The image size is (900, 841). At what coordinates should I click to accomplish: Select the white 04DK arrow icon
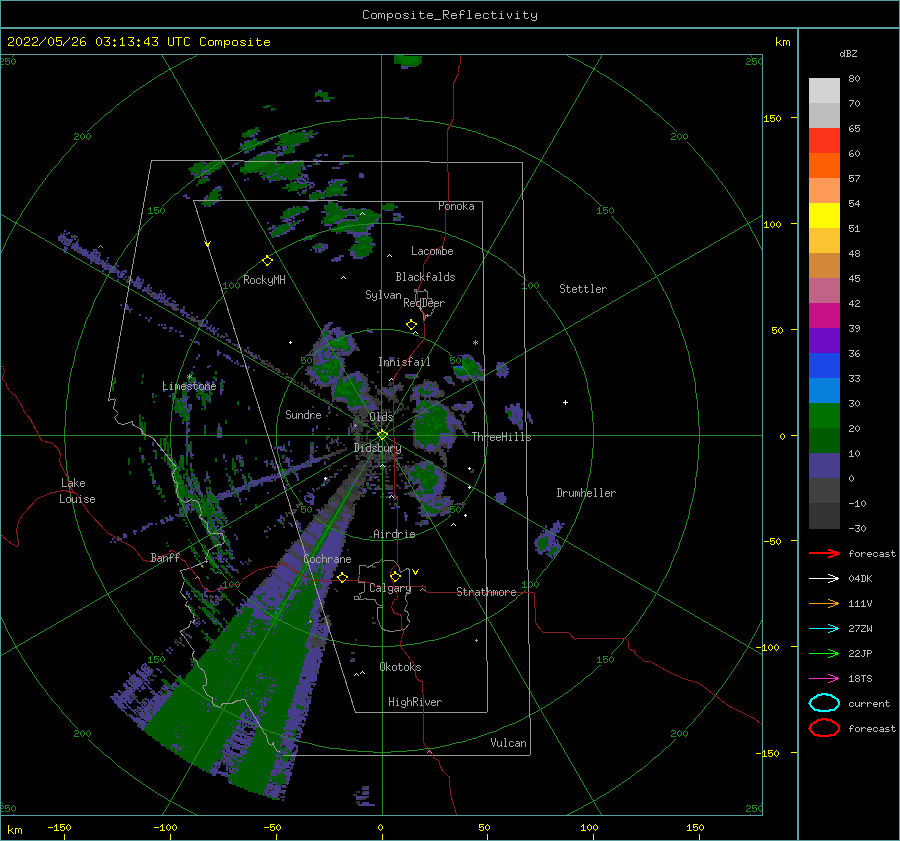[x=824, y=579]
